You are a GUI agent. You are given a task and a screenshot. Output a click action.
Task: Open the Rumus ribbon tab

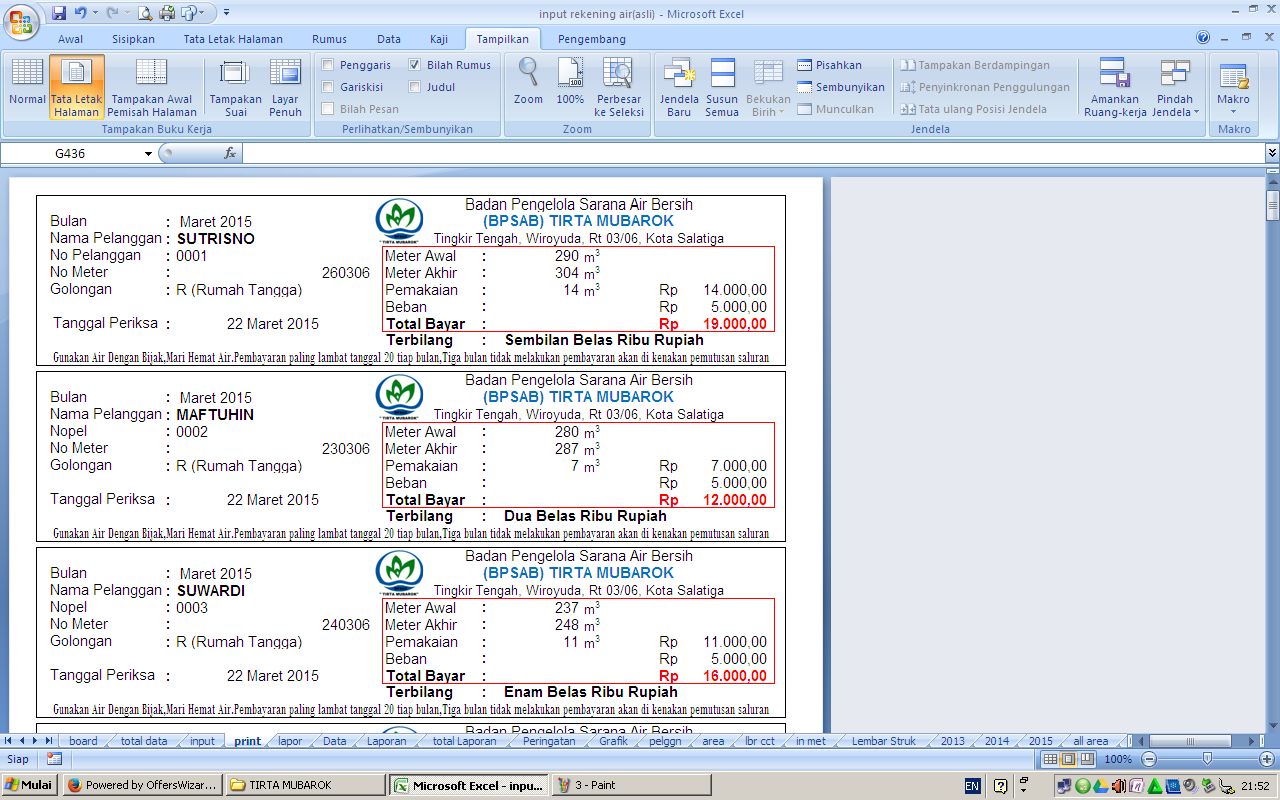pos(329,39)
